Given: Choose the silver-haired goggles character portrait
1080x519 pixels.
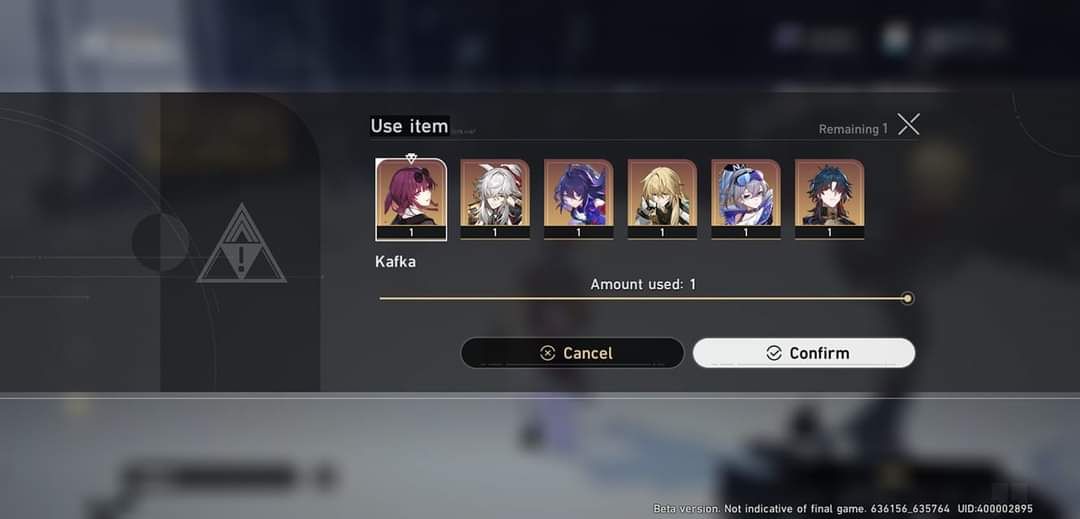Looking at the screenshot, I should pos(746,199).
